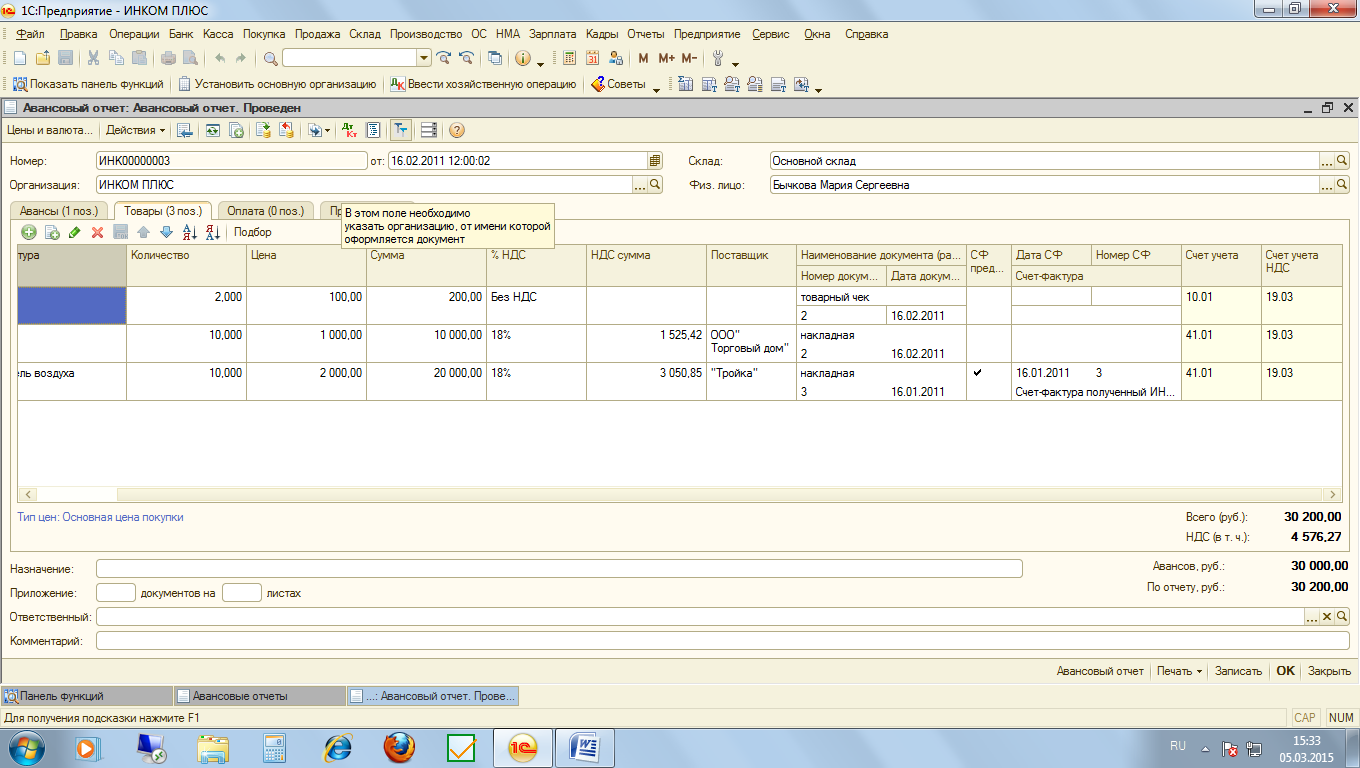Image resolution: width=1360 pixels, height=768 pixels.
Task: Open the Печать dropdown at bottom
Action: [x=1180, y=671]
